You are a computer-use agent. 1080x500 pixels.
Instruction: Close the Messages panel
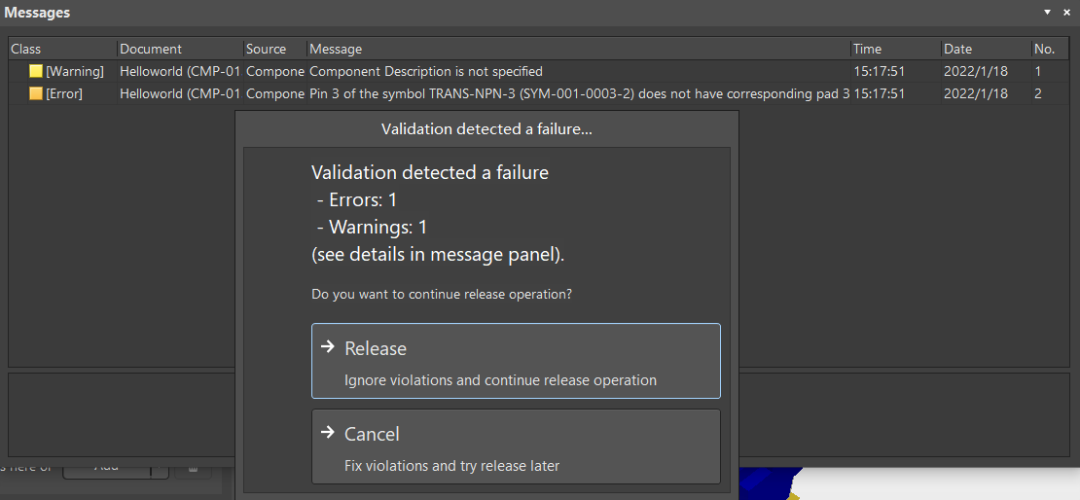click(x=1067, y=12)
